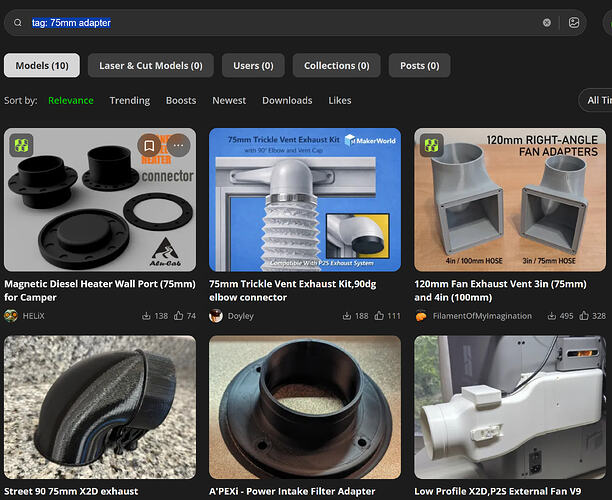Screen dimensions: 612x500
Task: Open the Users (0) tab
Action: pyautogui.click(x=253, y=66)
